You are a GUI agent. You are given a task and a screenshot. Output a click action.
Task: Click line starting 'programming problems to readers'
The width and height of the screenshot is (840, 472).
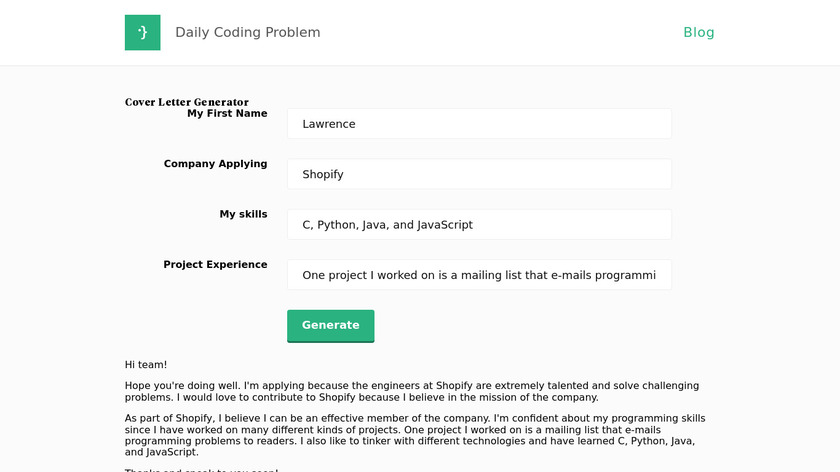[409, 441]
